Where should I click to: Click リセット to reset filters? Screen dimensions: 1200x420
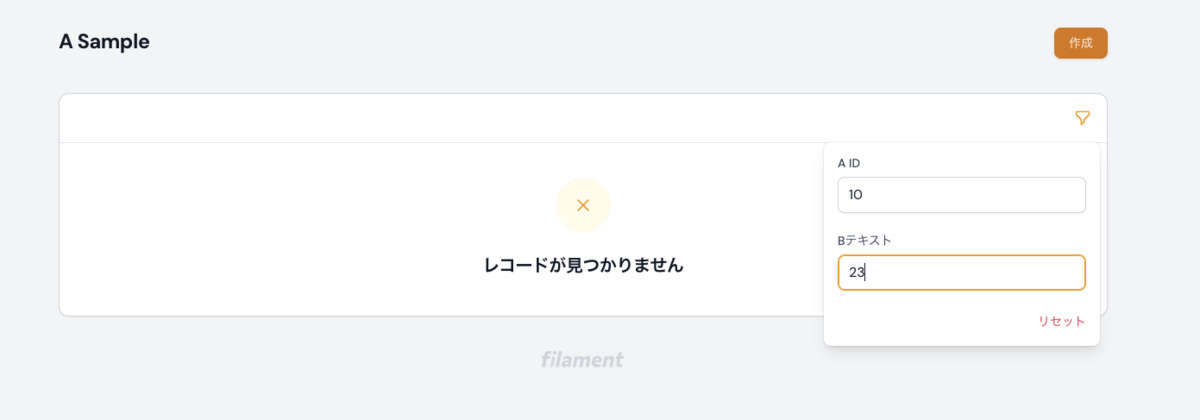pos(1061,321)
